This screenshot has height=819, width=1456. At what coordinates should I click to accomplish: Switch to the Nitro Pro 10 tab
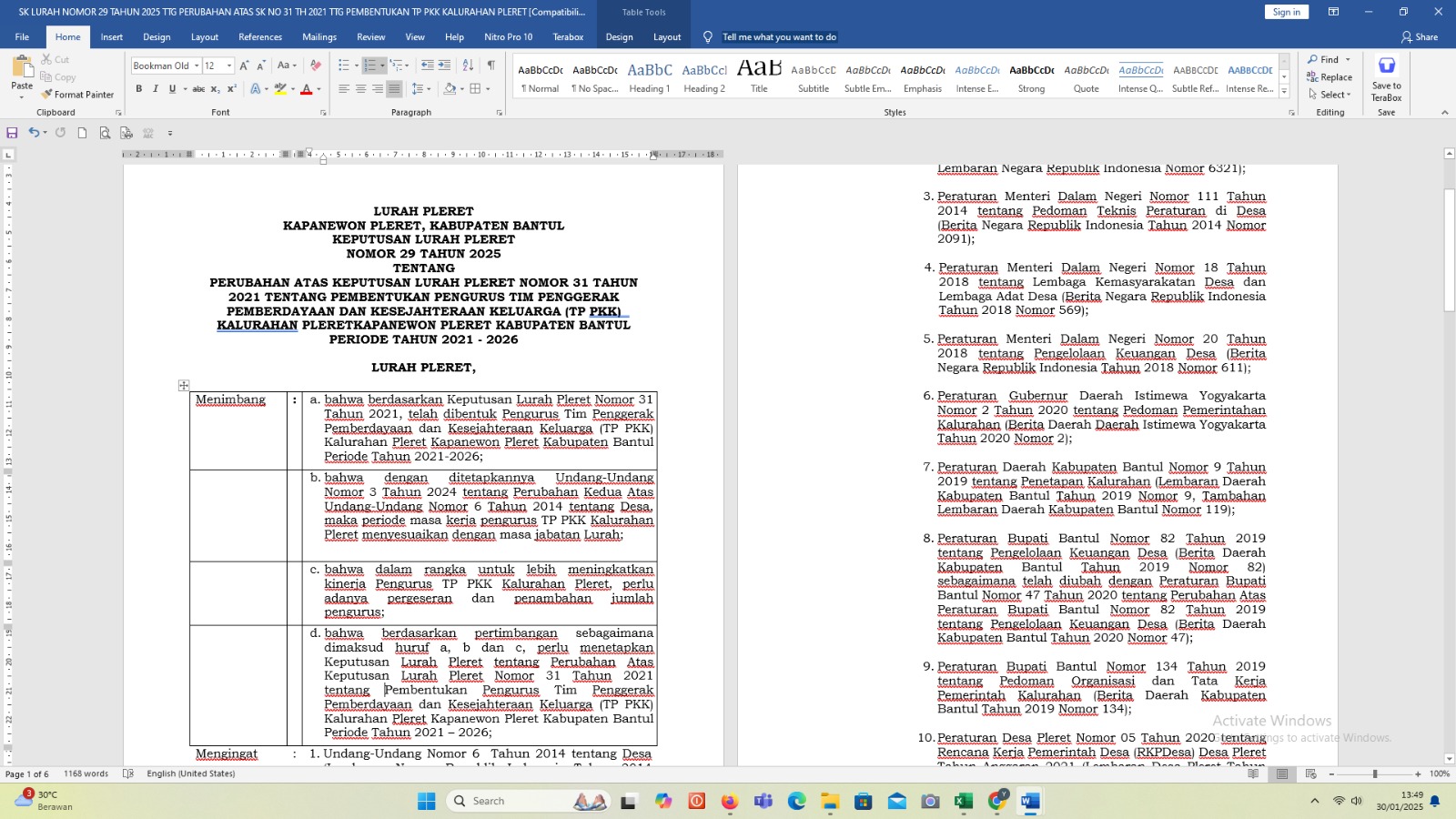point(509,37)
